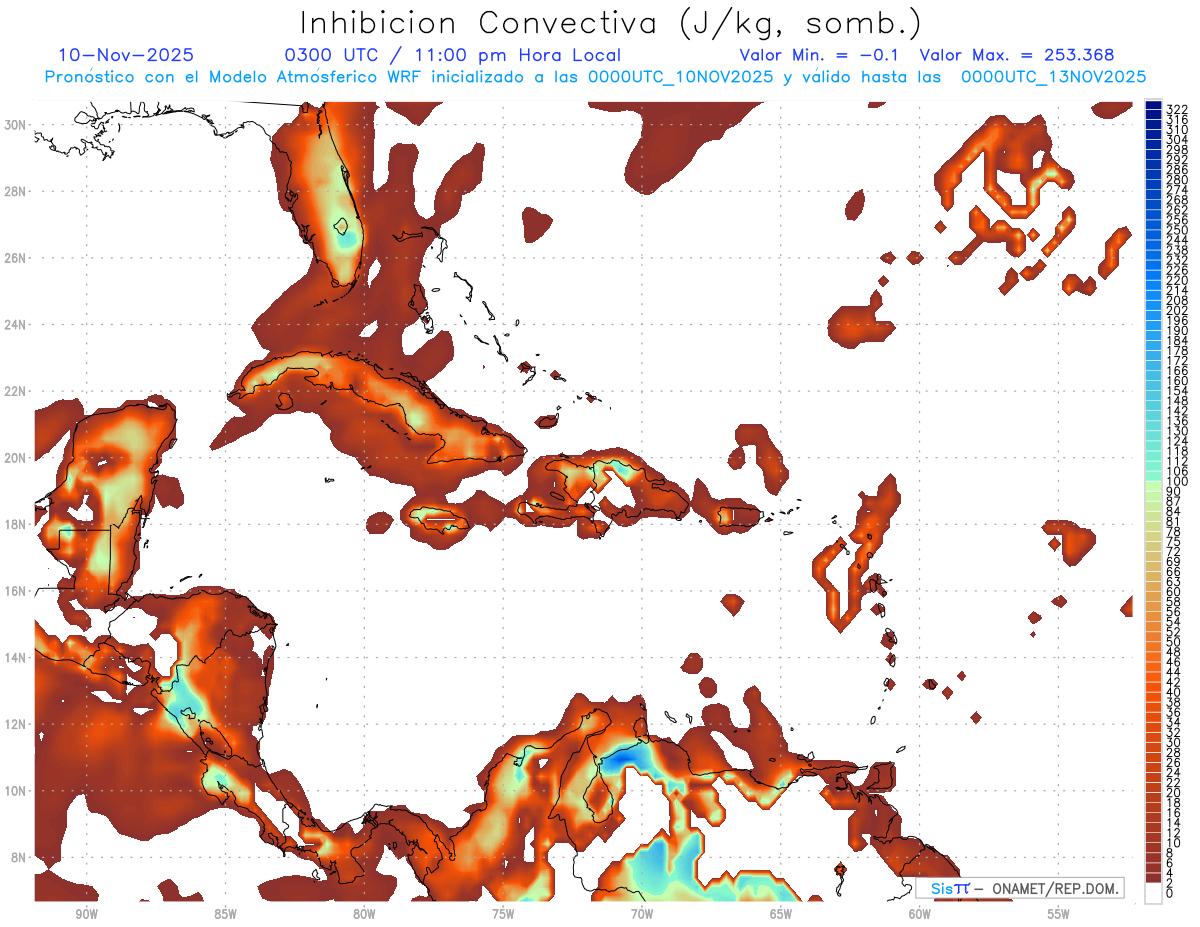The height and width of the screenshot is (927, 1200).
Task: Click the white 0 swatch at colorbar bottom
Action: click(1154, 892)
